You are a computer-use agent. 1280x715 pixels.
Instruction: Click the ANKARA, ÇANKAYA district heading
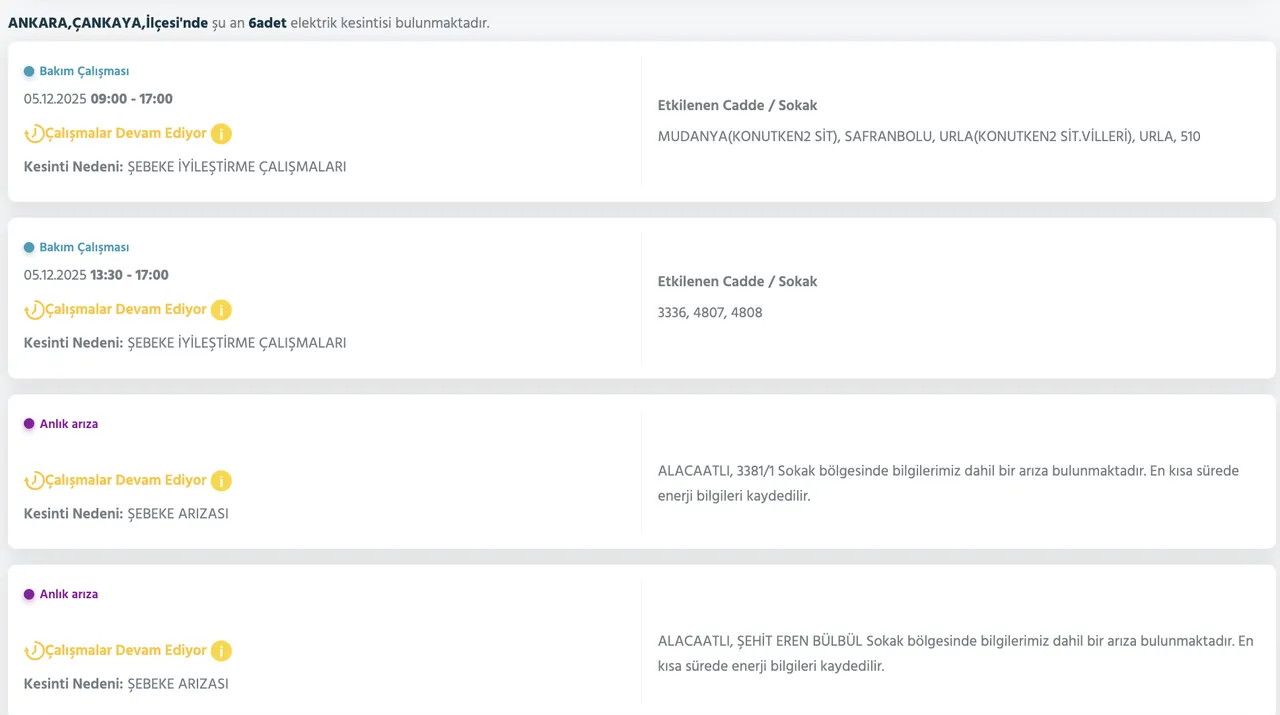(x=108, y=22)
